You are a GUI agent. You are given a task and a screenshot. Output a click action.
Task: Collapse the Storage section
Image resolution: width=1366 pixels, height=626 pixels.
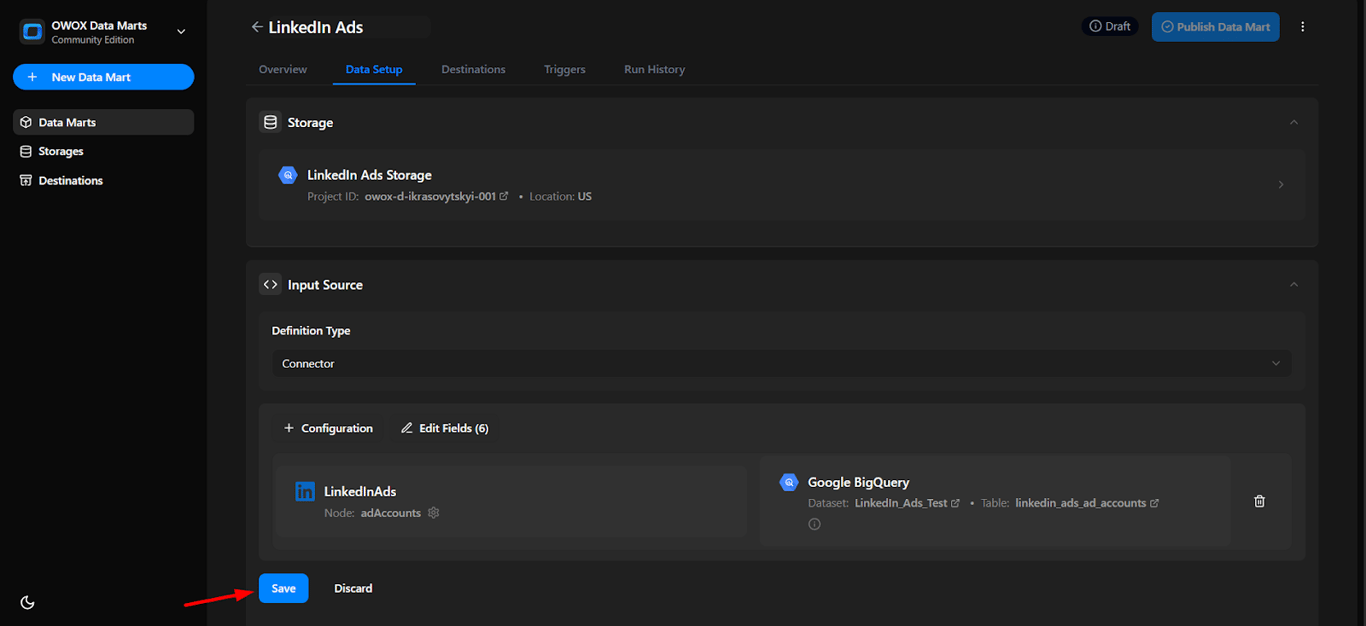point(1294,122)
